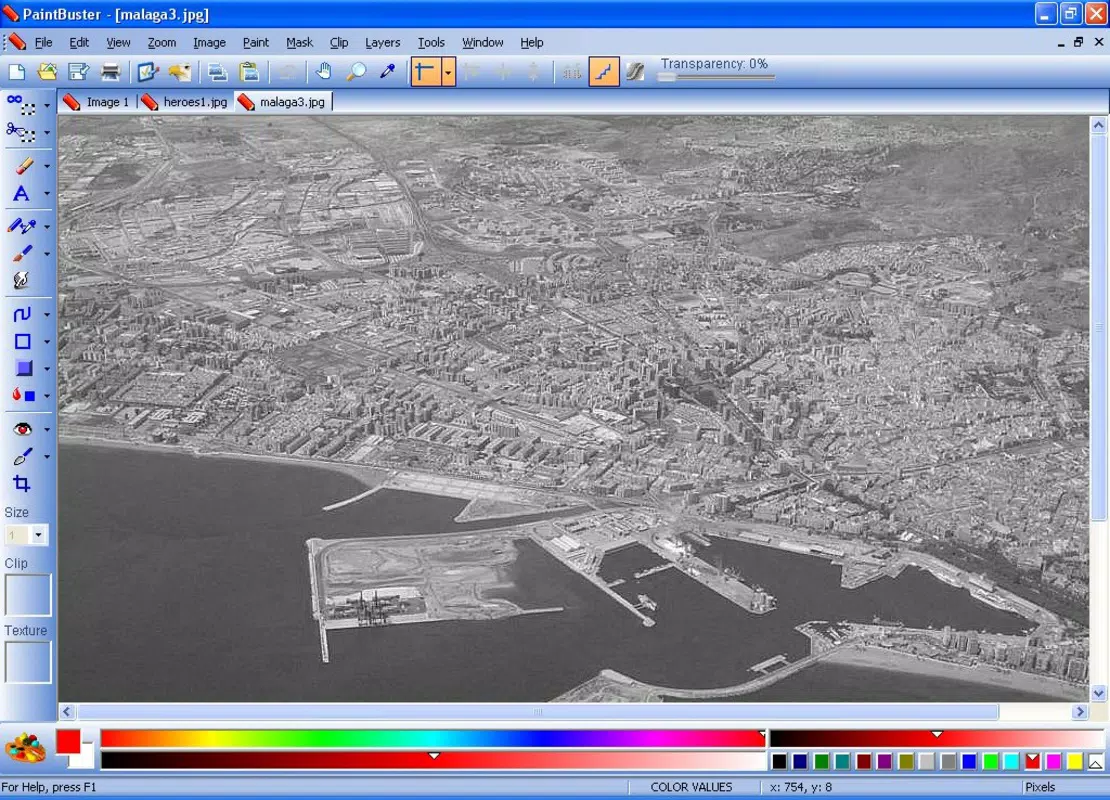Click the horizontal scrollbar right arrow

click(1080, 712)
